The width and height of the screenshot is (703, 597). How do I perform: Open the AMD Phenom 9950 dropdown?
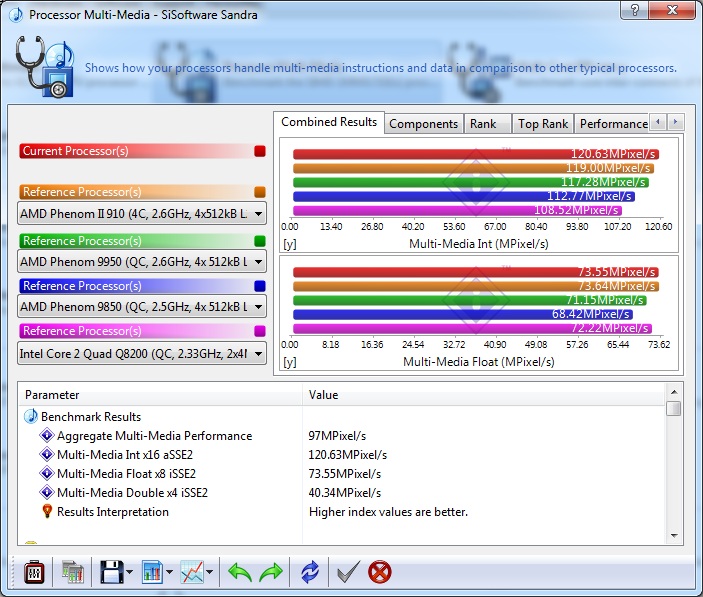click(x=142, y=262)
